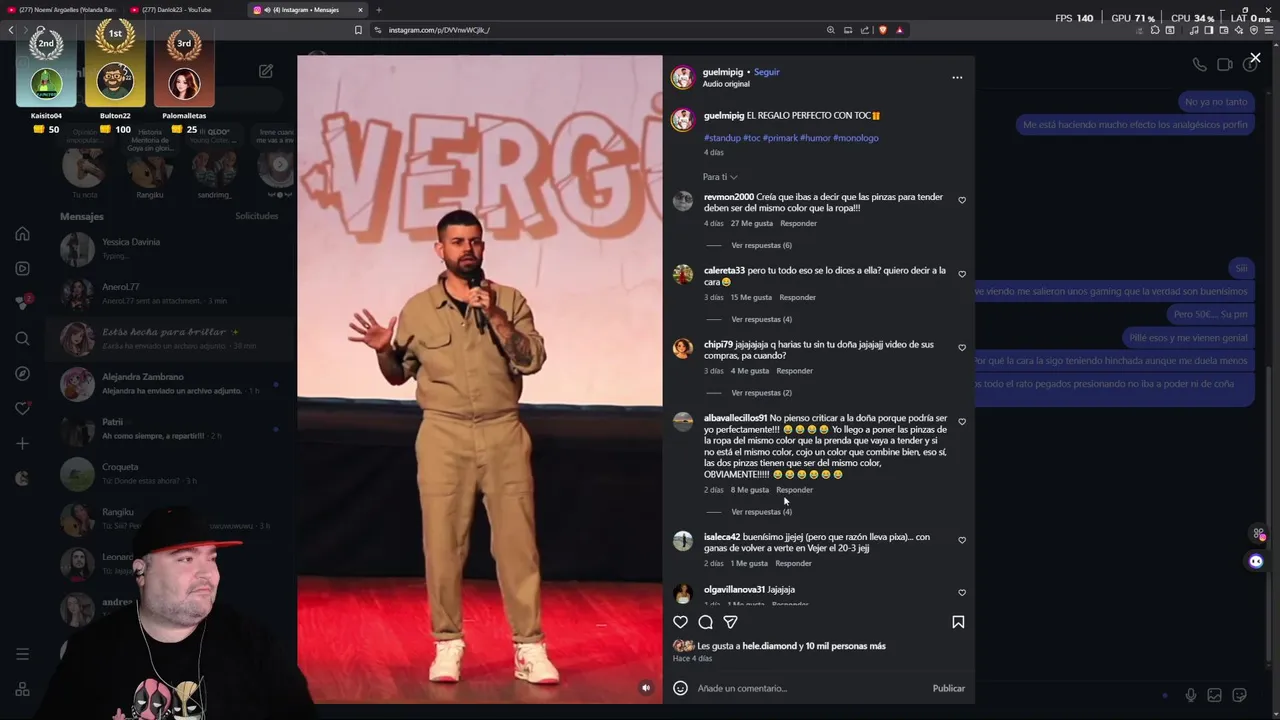Open the hamburger More menu in sidebar
Image resolution: width=1280 pixels, height=720 pixels.
pyautogui.click(x=22, y=654)
